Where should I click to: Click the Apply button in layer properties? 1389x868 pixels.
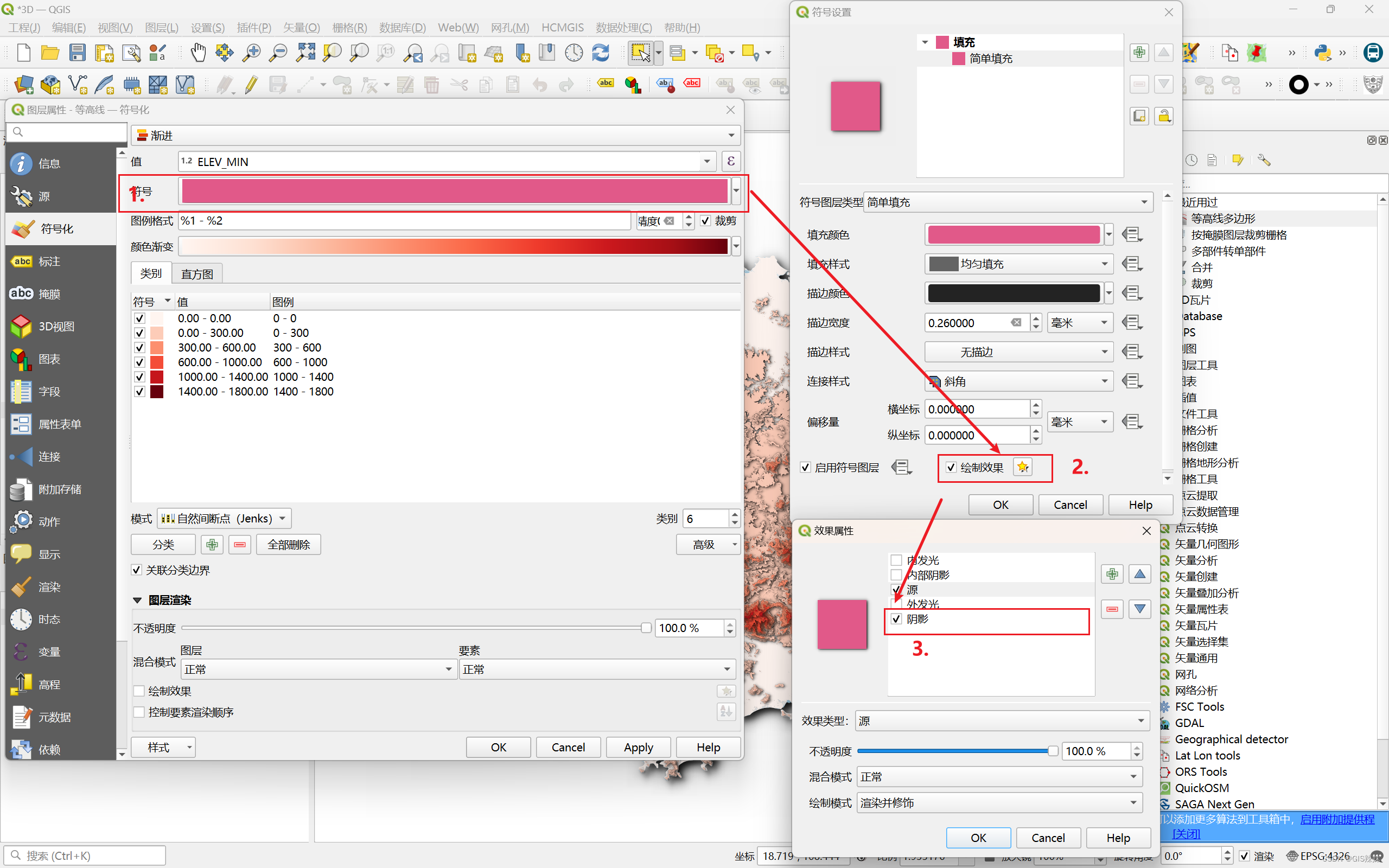[638, 747]
